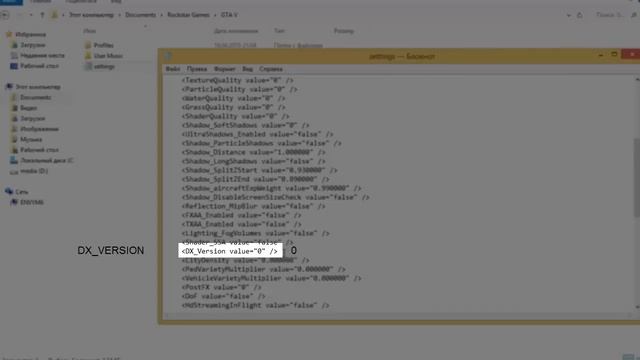Click the HdStreamingInFlight line
The height and width of the screenshot is (360, 640).
[x=255, y=305]
